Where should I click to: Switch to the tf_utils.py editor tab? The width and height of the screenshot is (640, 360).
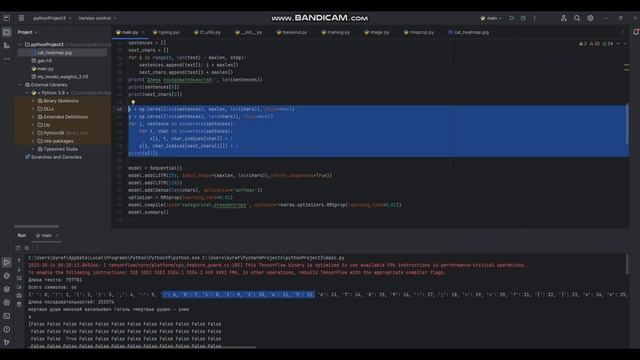207,32
